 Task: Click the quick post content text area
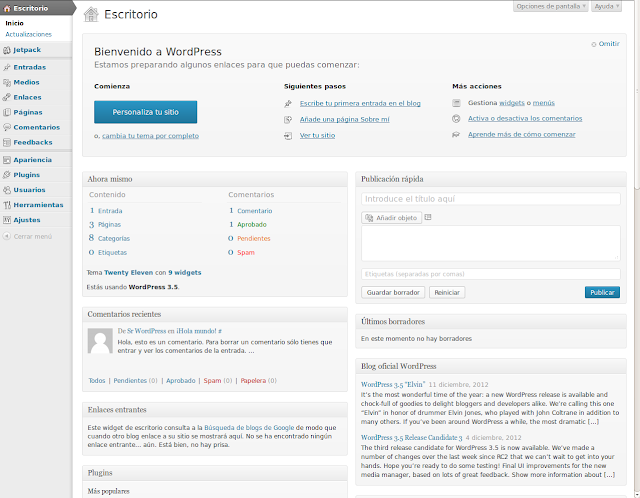pyautogui.click(x=491, y=243)
